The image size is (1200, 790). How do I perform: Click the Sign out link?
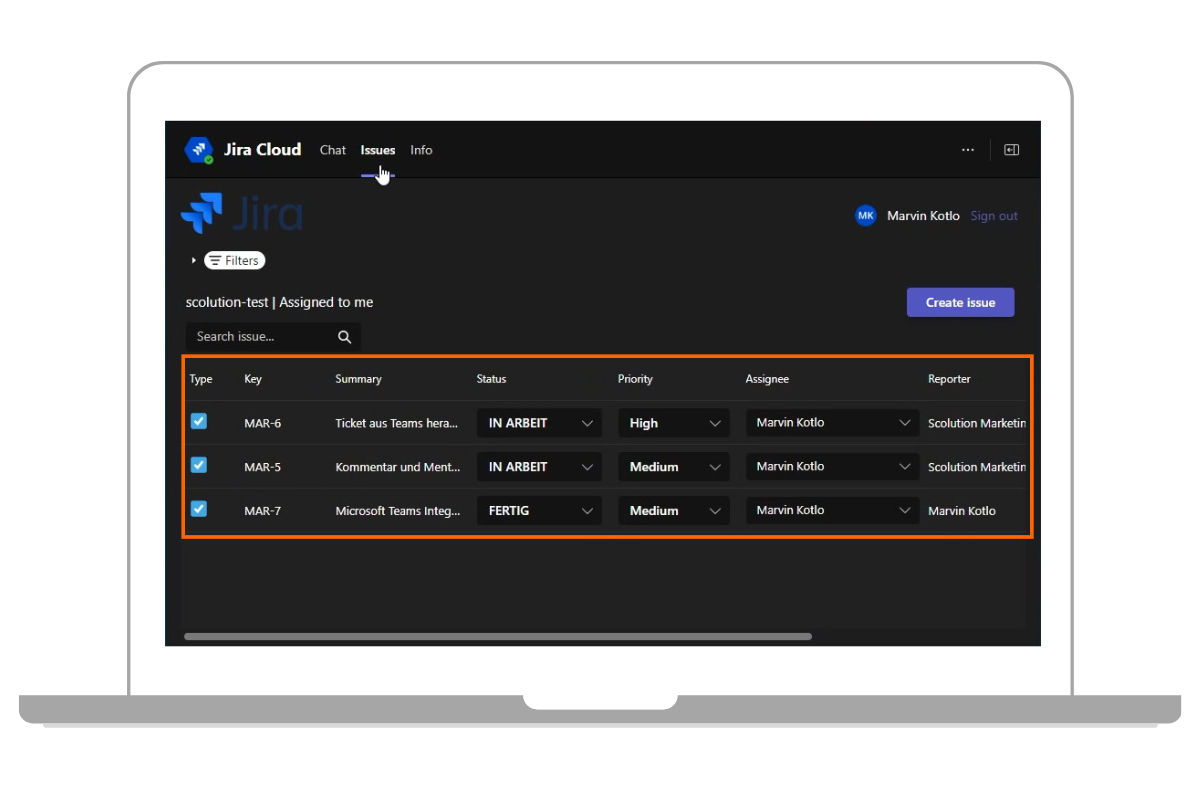coord(993,215)
